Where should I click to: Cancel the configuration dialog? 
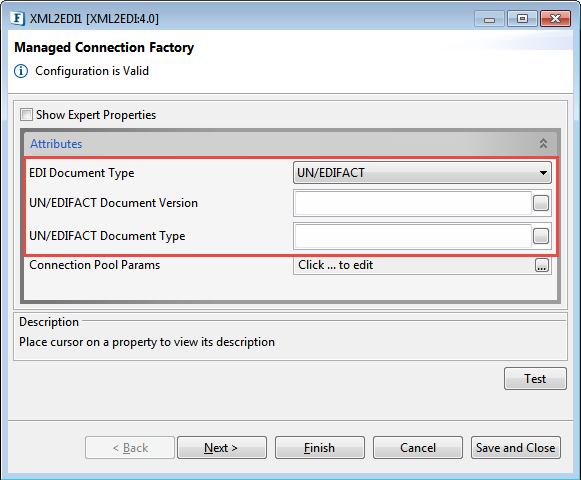[x=418, y=448]
